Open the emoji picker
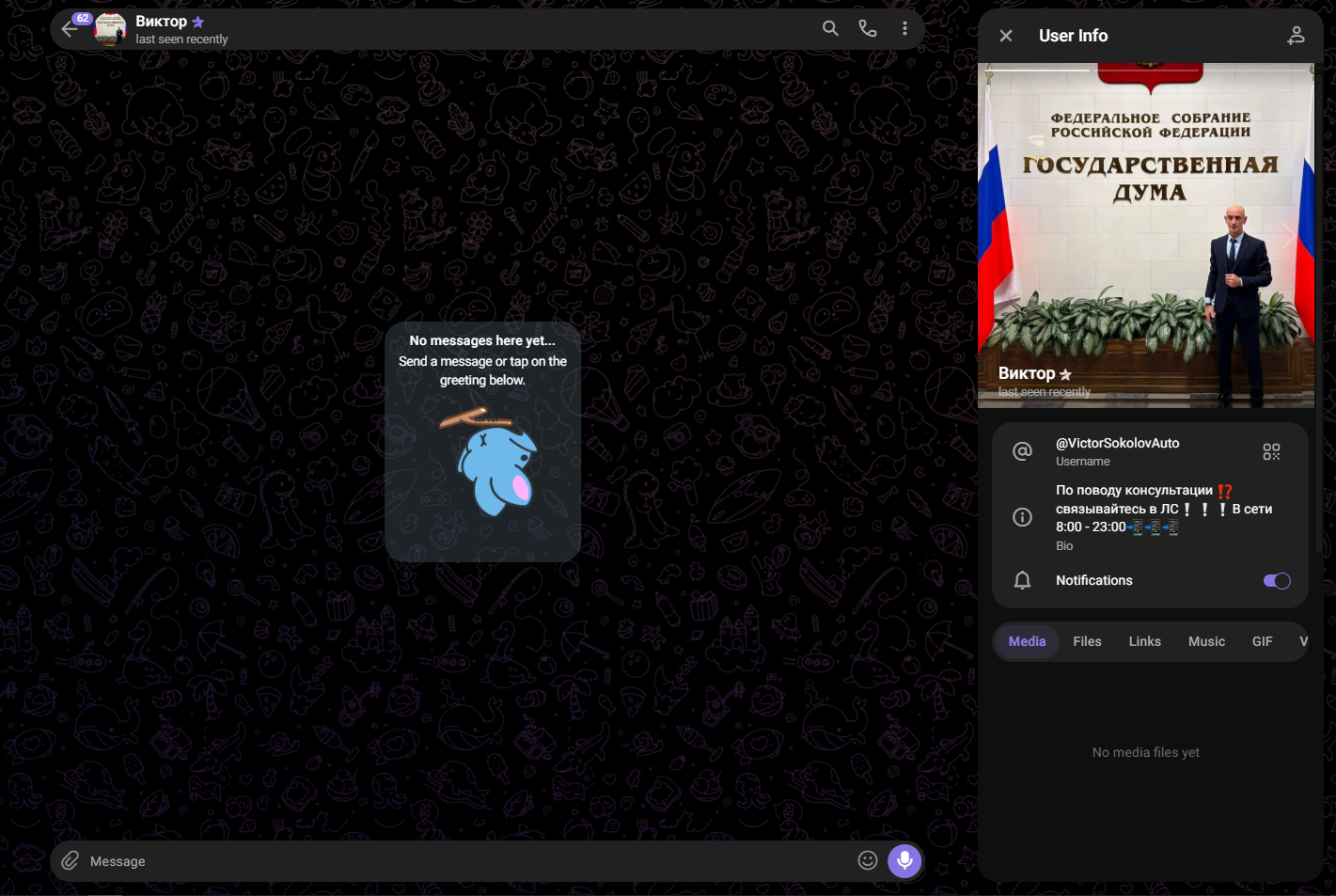 click(868, 860)
